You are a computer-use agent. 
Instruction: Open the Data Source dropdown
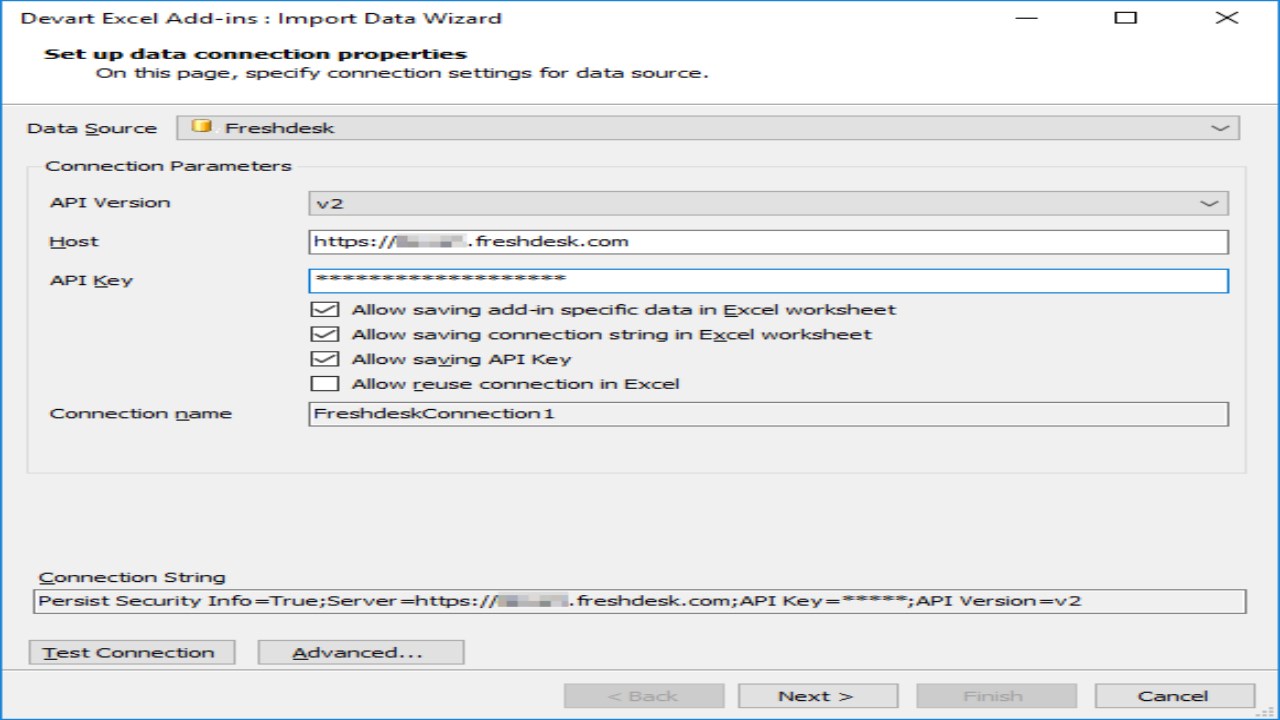click(708, 128)
